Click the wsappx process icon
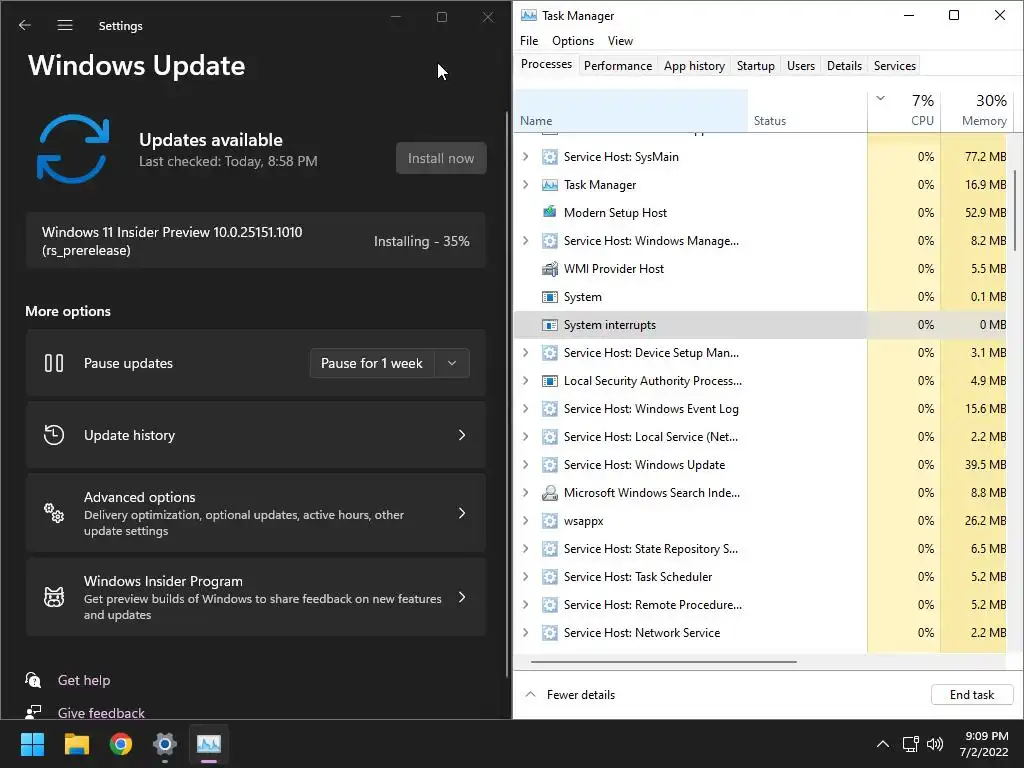Image resolution: width=1024 pixels, height=768 pixels. (x=550, y=521)
